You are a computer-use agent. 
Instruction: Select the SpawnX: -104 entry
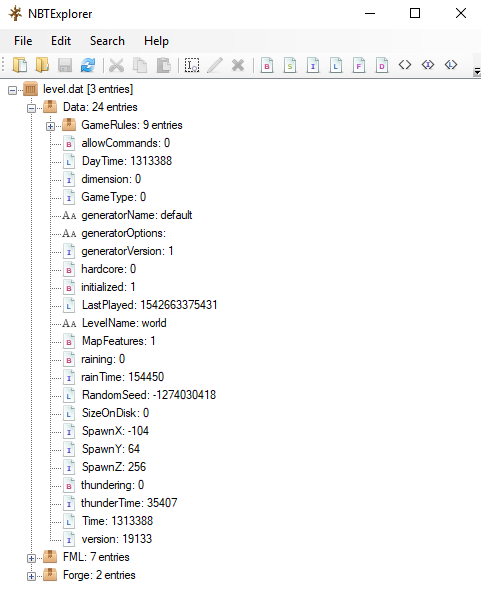tap(116, 431)
